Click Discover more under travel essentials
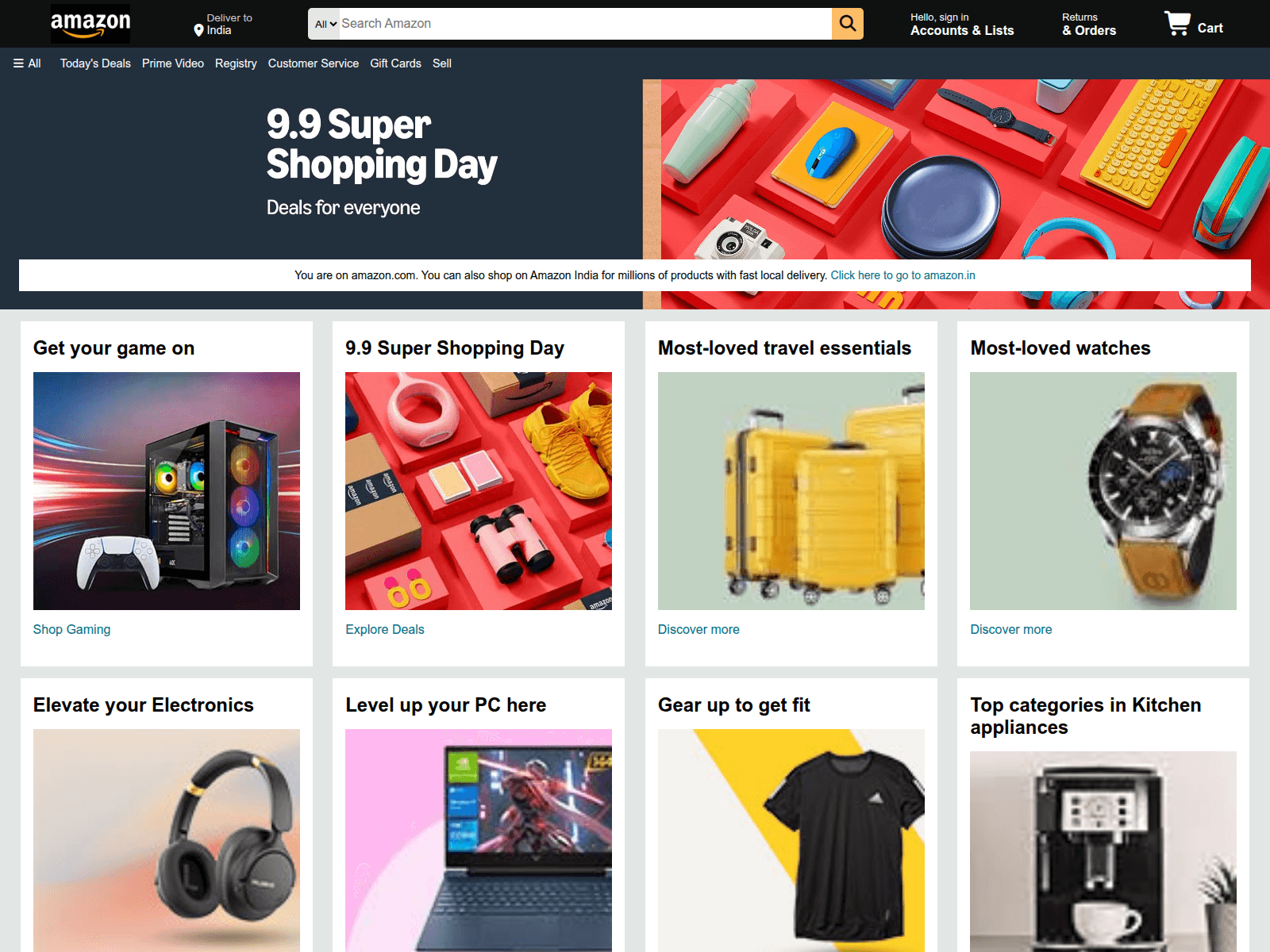This screenshot has width=1270, height=952. pyautogui.click(x=698, y=629)
